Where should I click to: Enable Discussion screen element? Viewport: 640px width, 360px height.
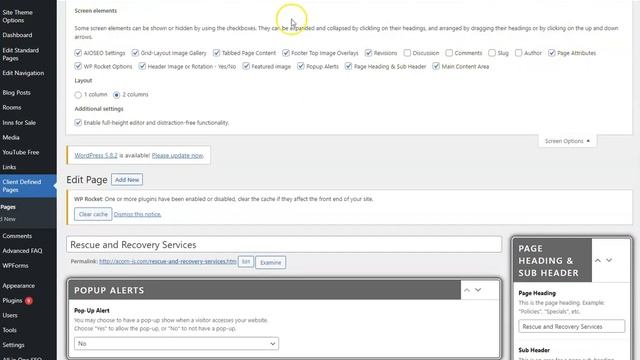click(x=407, y=53)
